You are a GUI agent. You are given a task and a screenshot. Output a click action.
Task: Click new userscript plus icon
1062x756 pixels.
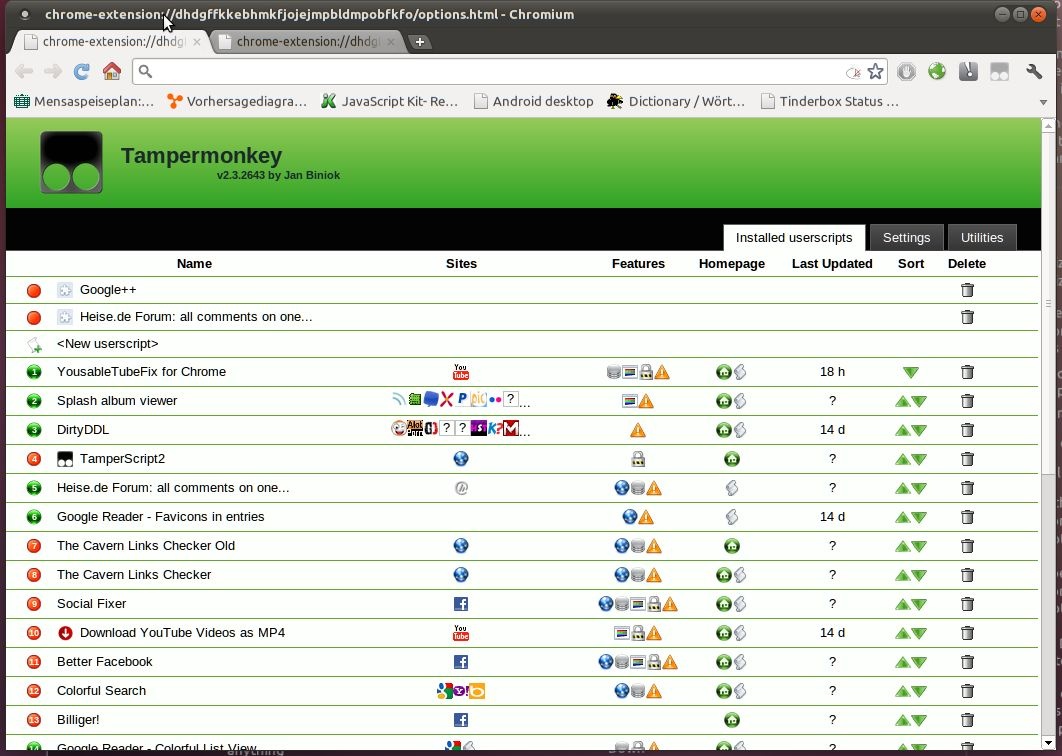[x=34, y=345]
